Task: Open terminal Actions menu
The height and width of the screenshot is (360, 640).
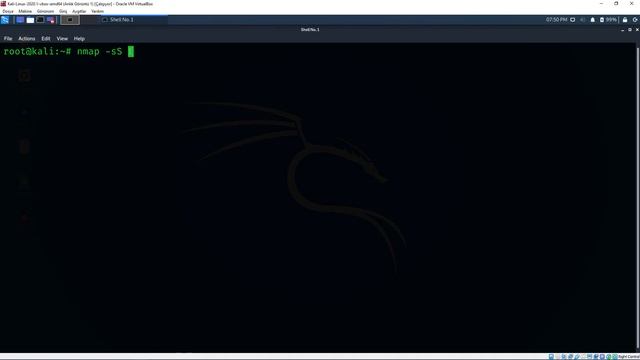Action: coord(27,38)
